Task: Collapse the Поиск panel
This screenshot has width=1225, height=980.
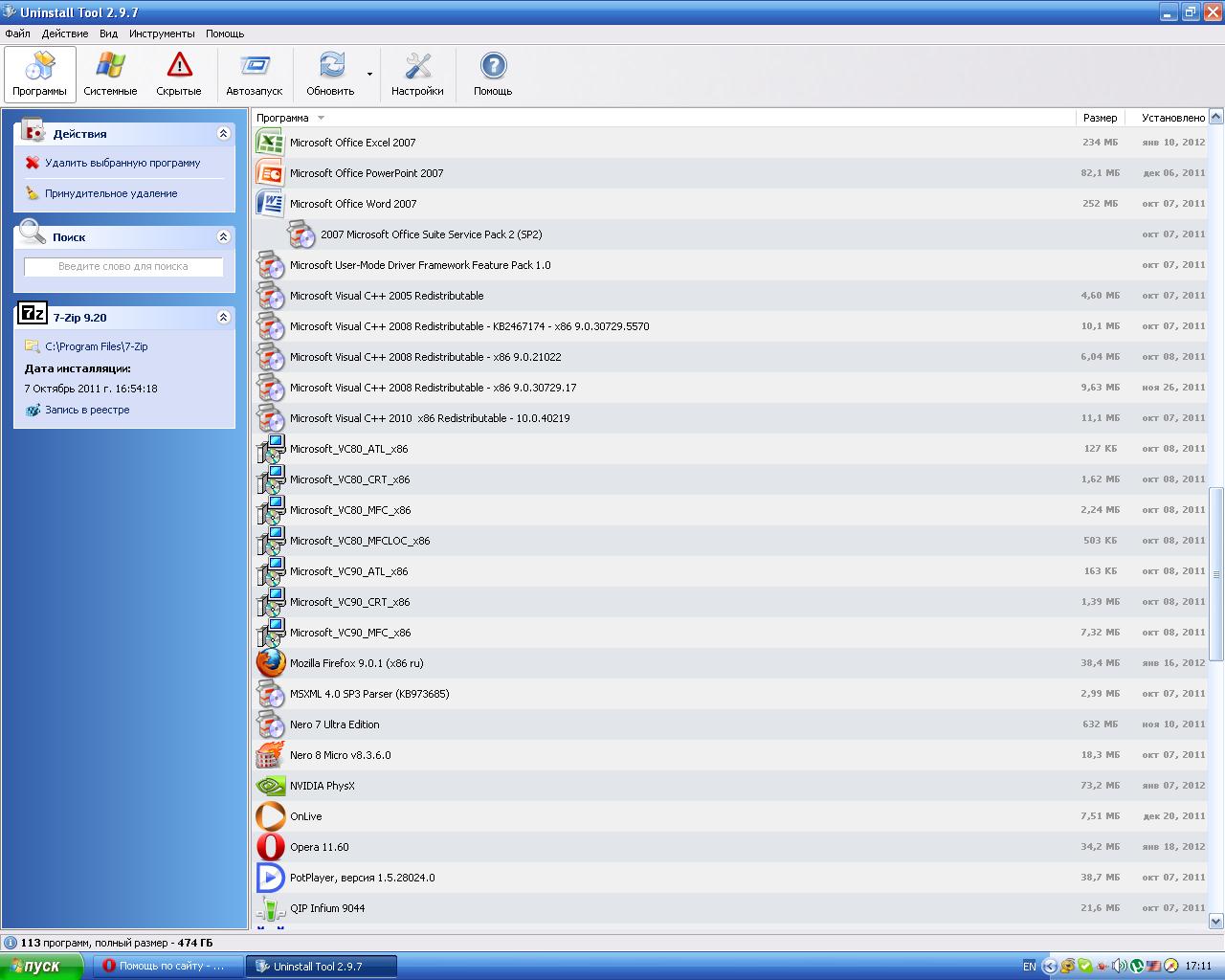Action: [x=224, y=236]
